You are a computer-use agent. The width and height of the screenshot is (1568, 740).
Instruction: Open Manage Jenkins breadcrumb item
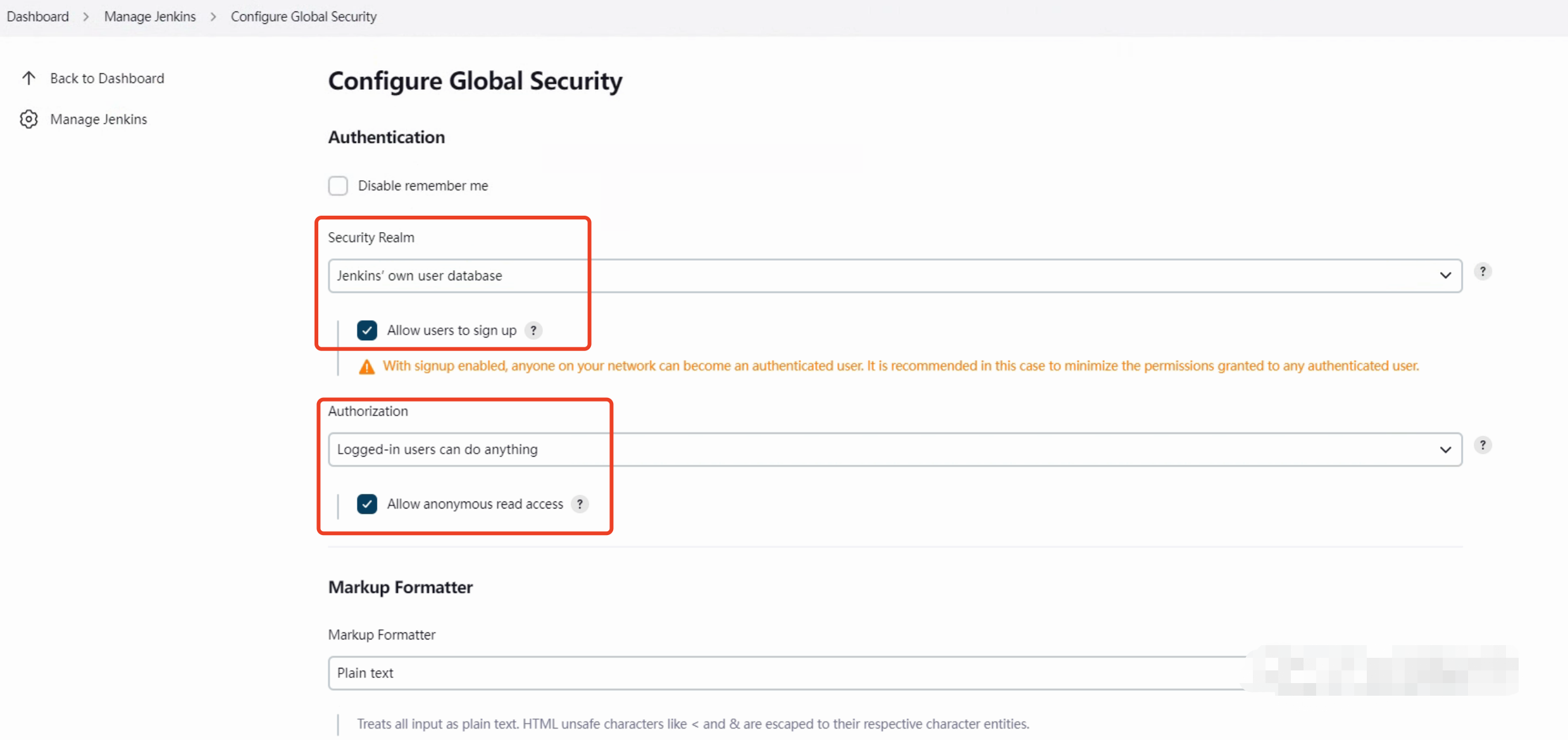[x=150, y=16]
